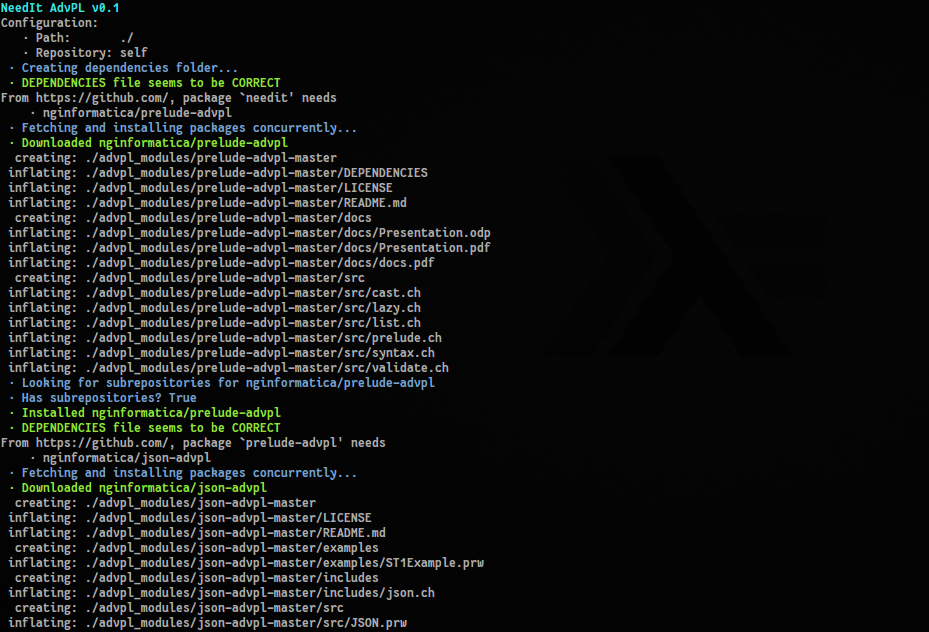Select 'Looking for subrepositories' line
The width and height of the screenshot is (929, 632).
[222, 383]
